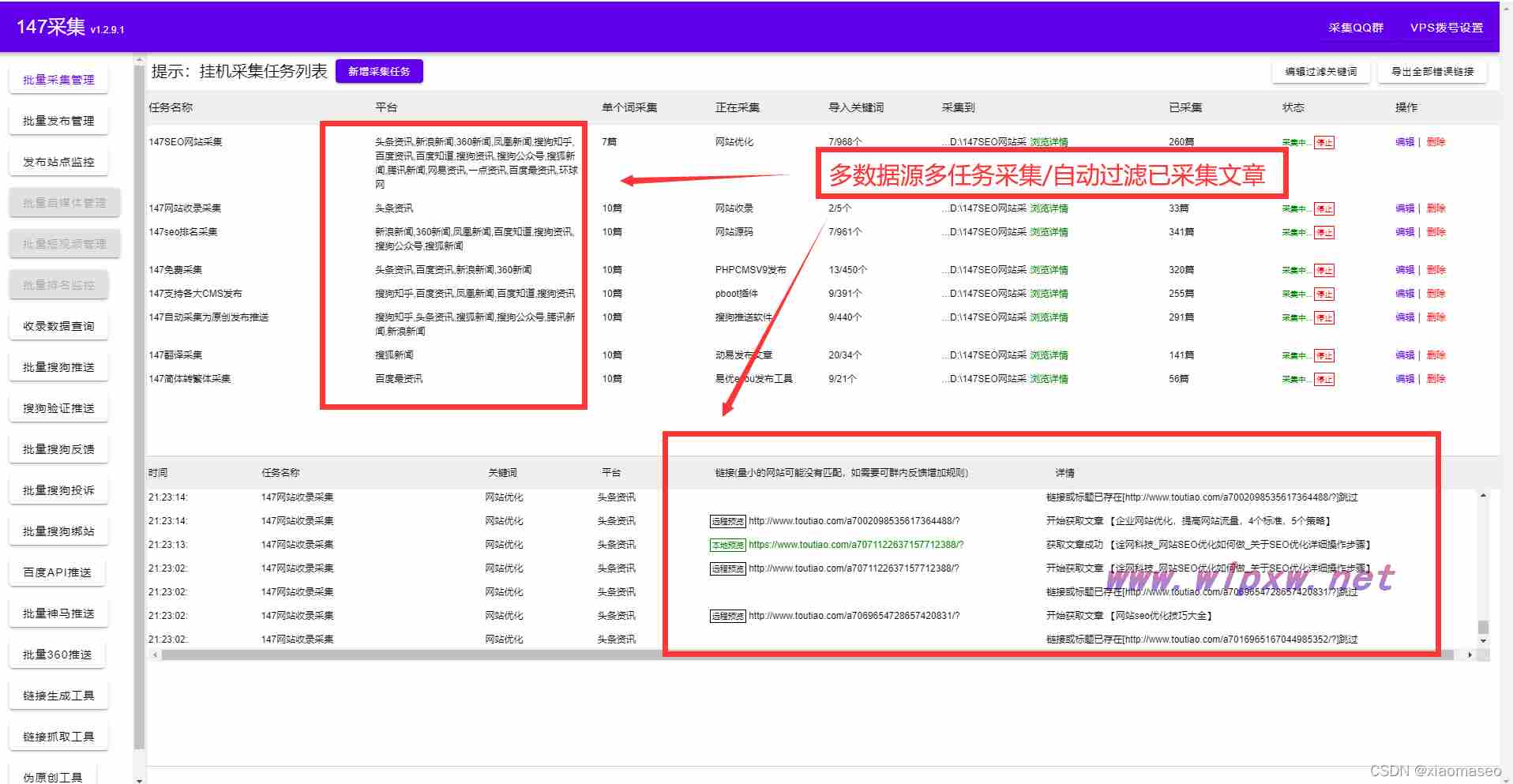Image resolution: width=1513 pixels, height=784 pixels.
Task: Edit the 147SEO网站采集 task
Action: (1405, 142)
